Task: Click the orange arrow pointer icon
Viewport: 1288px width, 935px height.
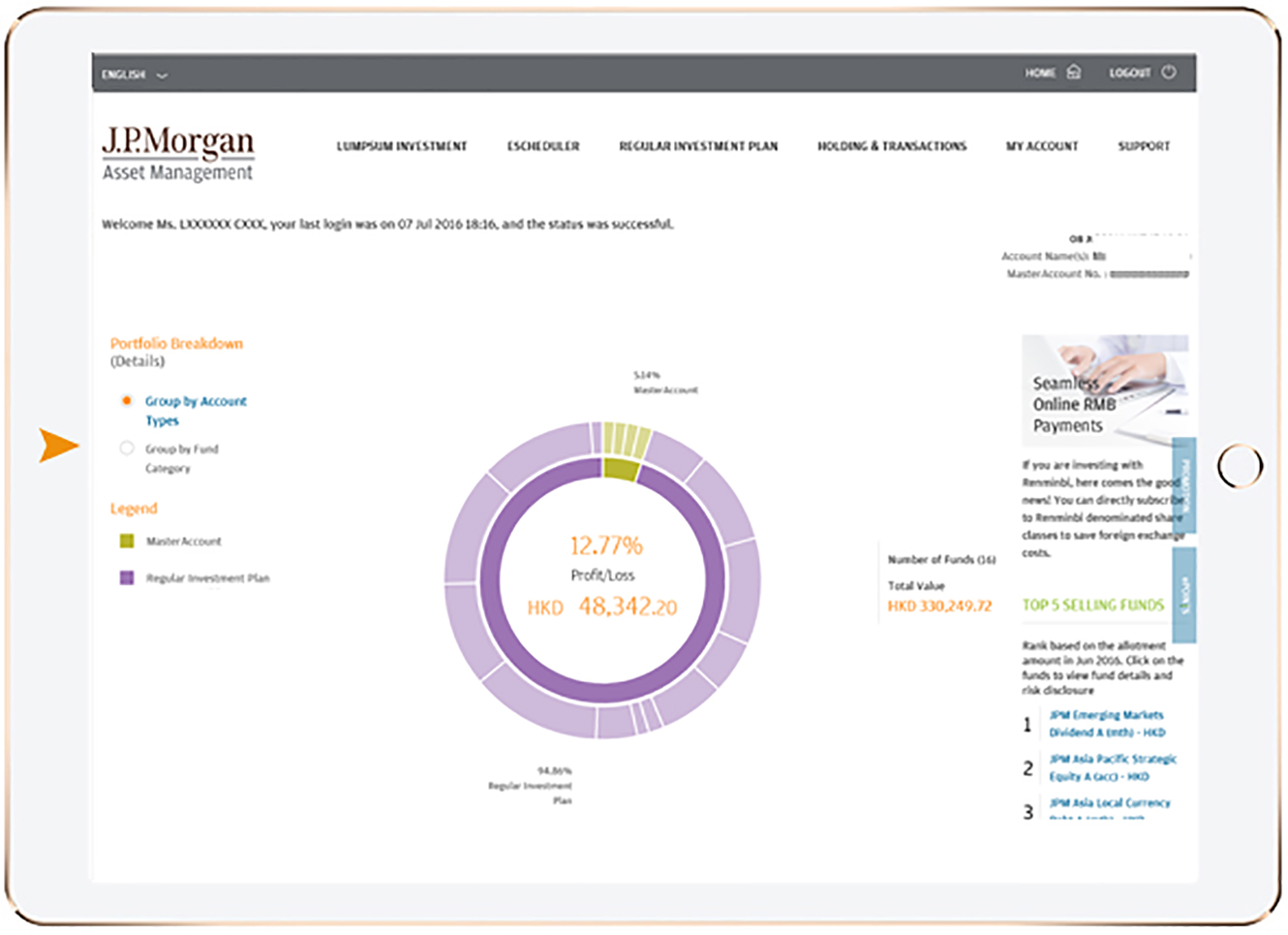Action: tap(58, 445)
